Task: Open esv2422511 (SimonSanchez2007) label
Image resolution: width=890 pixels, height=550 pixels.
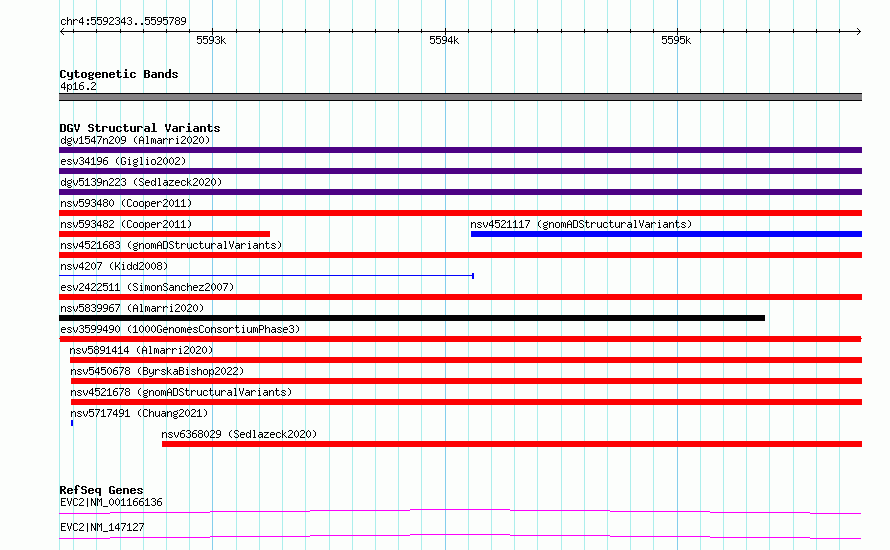Action: point(147,287)
